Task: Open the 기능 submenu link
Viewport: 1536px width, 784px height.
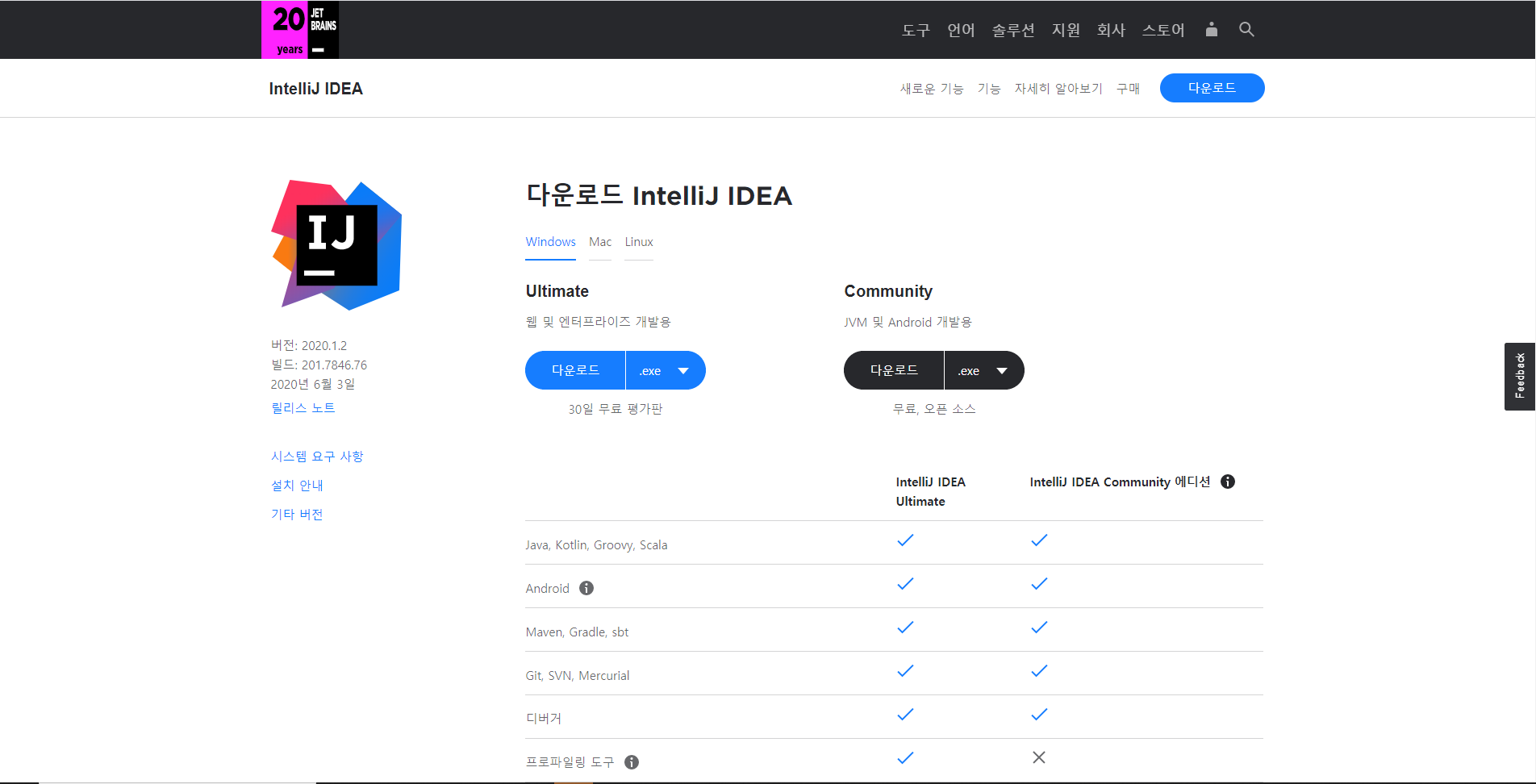Action: pyautogui.click(x=989, y=89)
